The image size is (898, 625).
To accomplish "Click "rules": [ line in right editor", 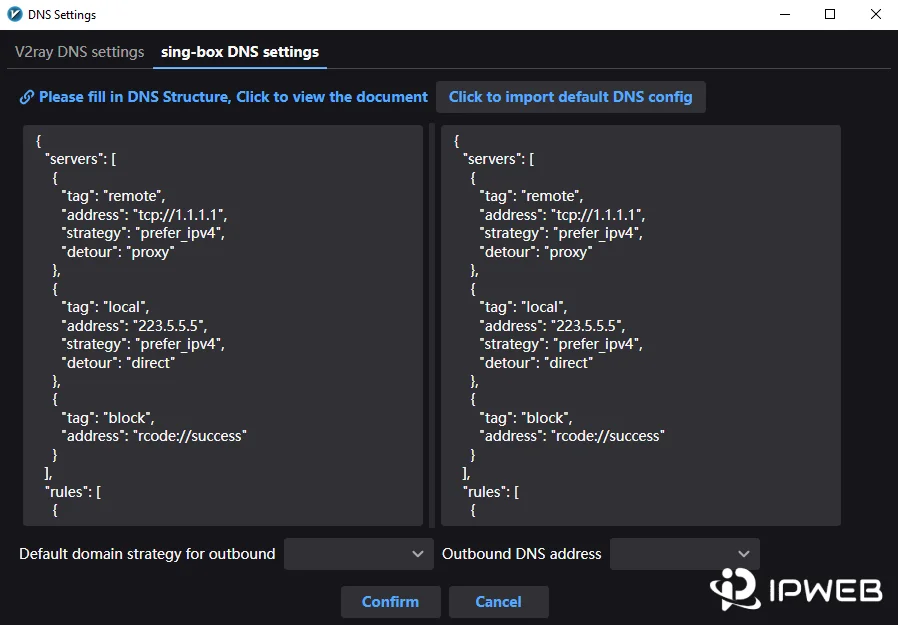I will click(491, 492).
